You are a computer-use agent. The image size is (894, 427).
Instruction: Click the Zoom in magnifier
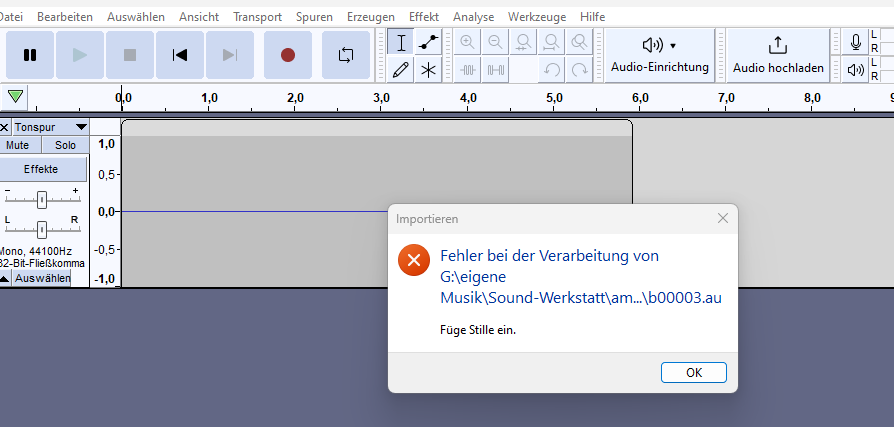point(467,42)
